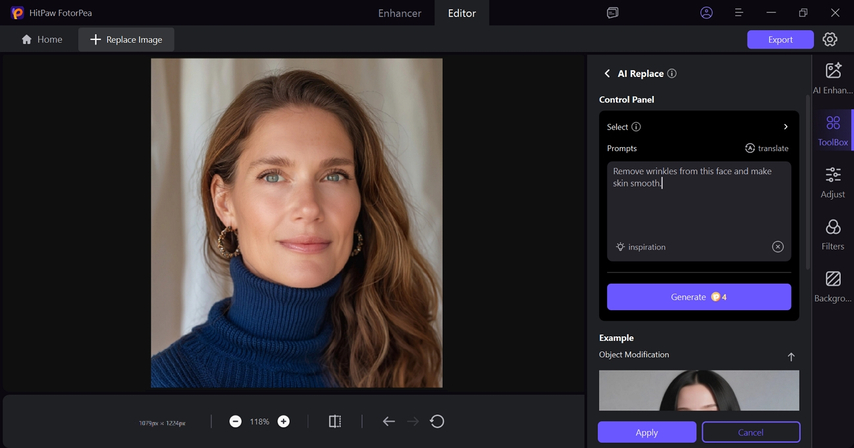Go to Home
Screen dimensions: 854x448
point(41,40)
